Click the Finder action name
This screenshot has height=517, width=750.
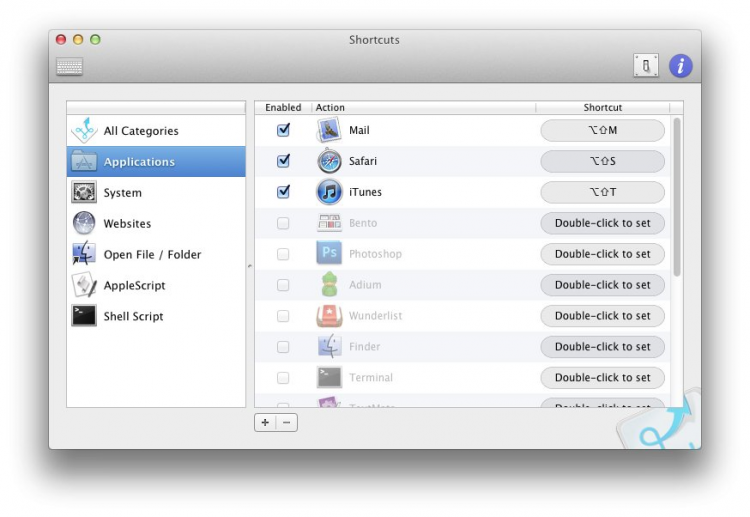[364, 347]
